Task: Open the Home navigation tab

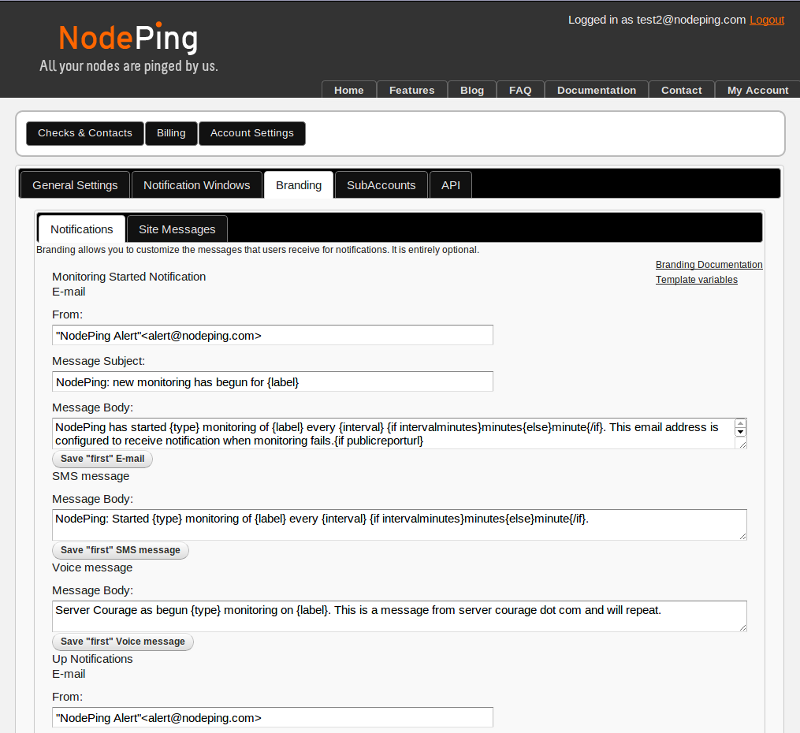Action: click(349, 90)
